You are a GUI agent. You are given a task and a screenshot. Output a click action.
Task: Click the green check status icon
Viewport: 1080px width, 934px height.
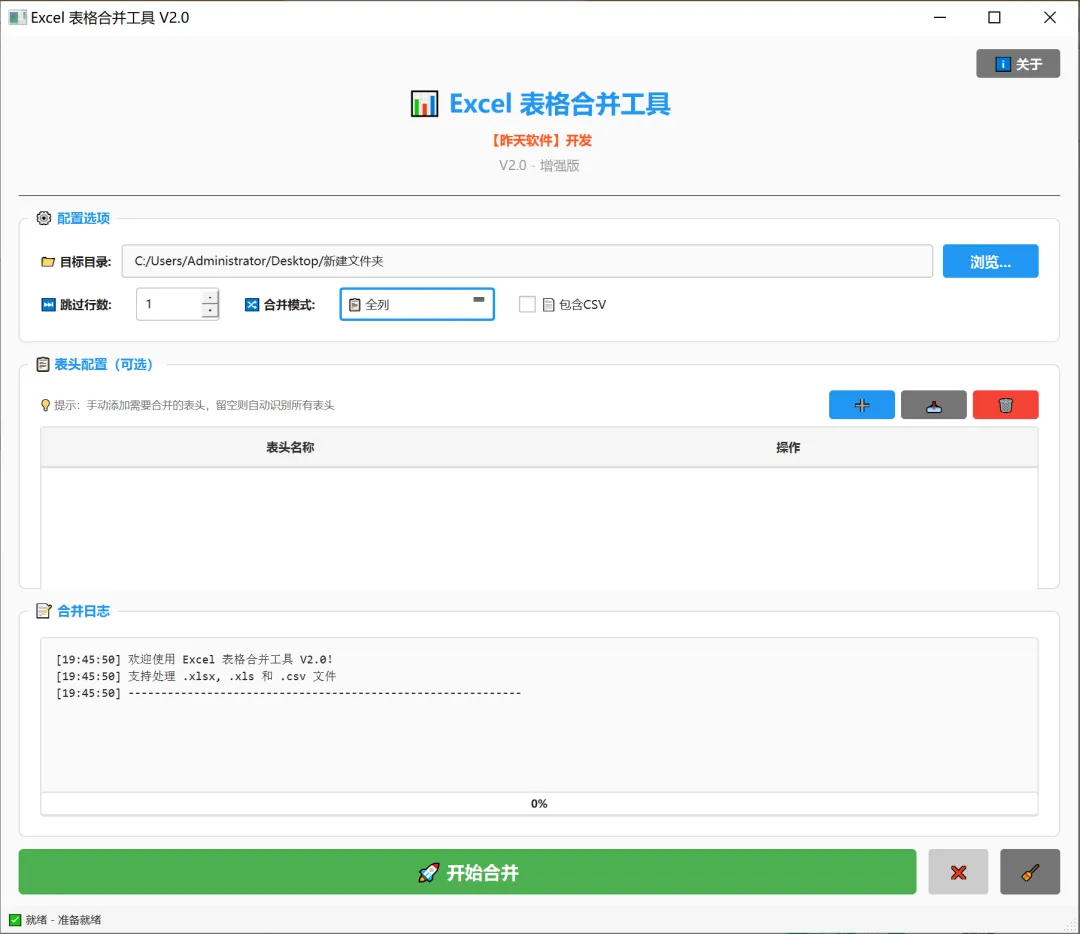pos(15,920)
